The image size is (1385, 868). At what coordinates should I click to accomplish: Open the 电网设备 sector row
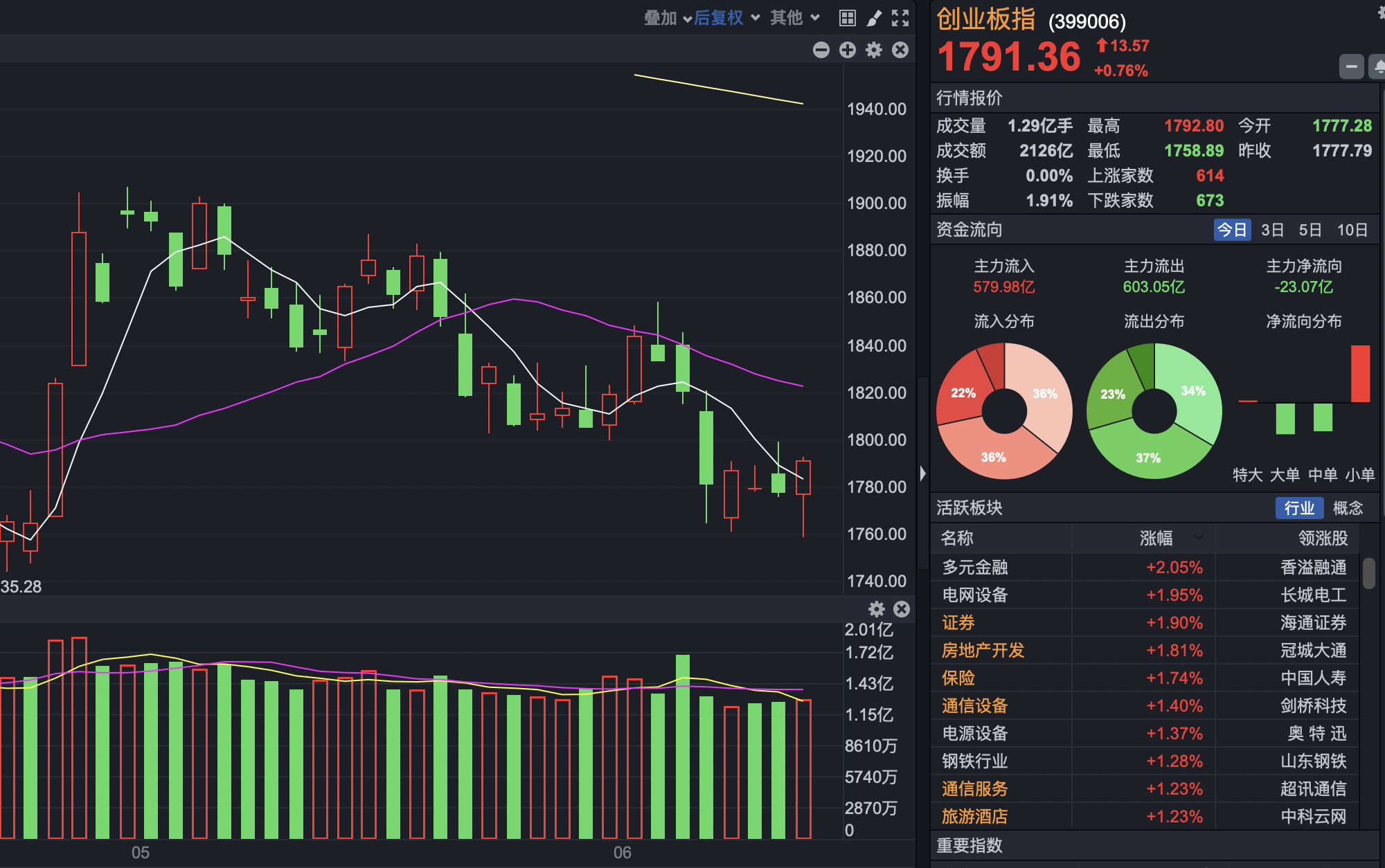pyautogui.click(x=1145, y=595)
